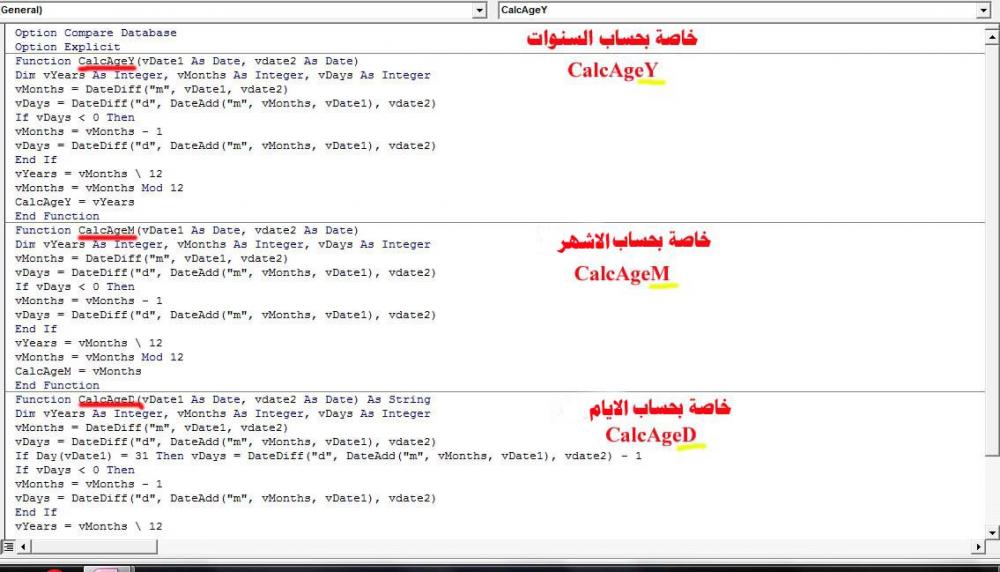Viewport: 1000px width, 572px height.
Task: Click 'vMonths = vMonths - 1' in CalcAgeD
Action: point(89,483)
